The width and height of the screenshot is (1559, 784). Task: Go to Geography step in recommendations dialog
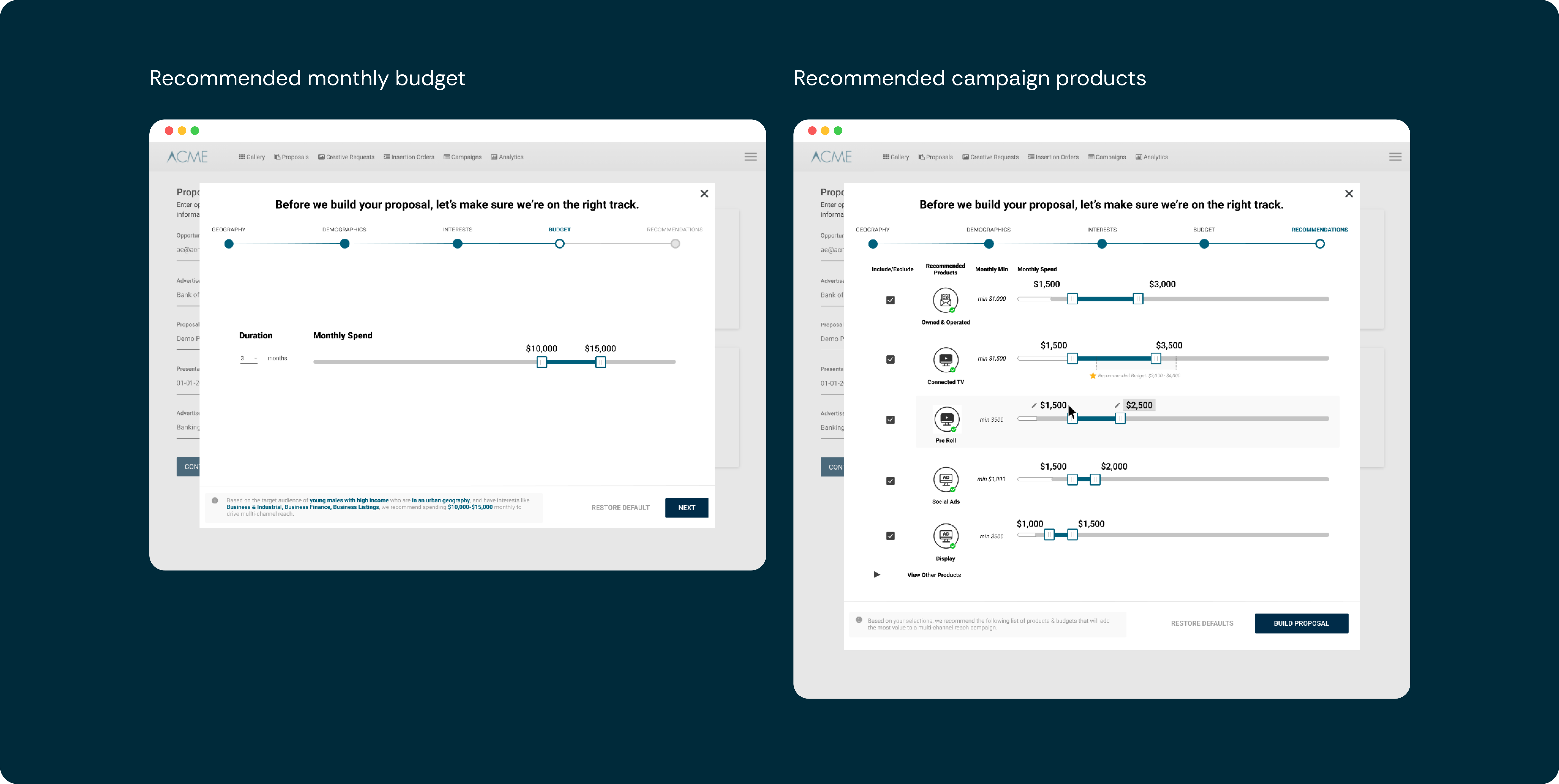[873, 244]
